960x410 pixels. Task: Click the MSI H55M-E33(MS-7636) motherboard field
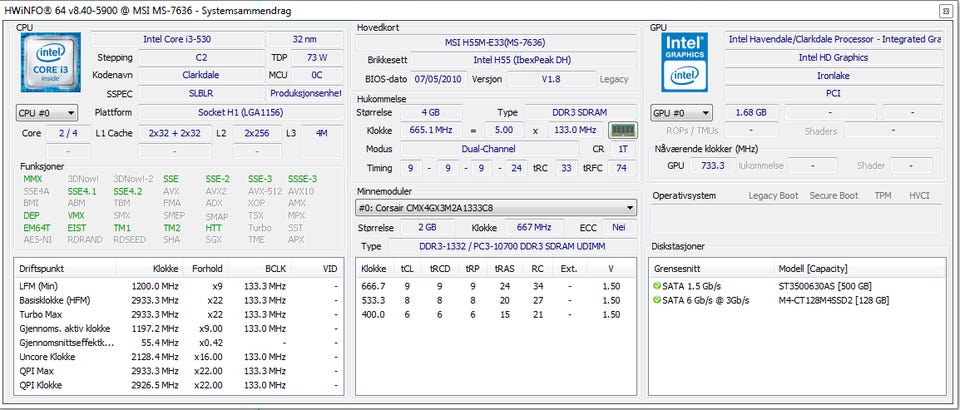(x=497, y=43)
